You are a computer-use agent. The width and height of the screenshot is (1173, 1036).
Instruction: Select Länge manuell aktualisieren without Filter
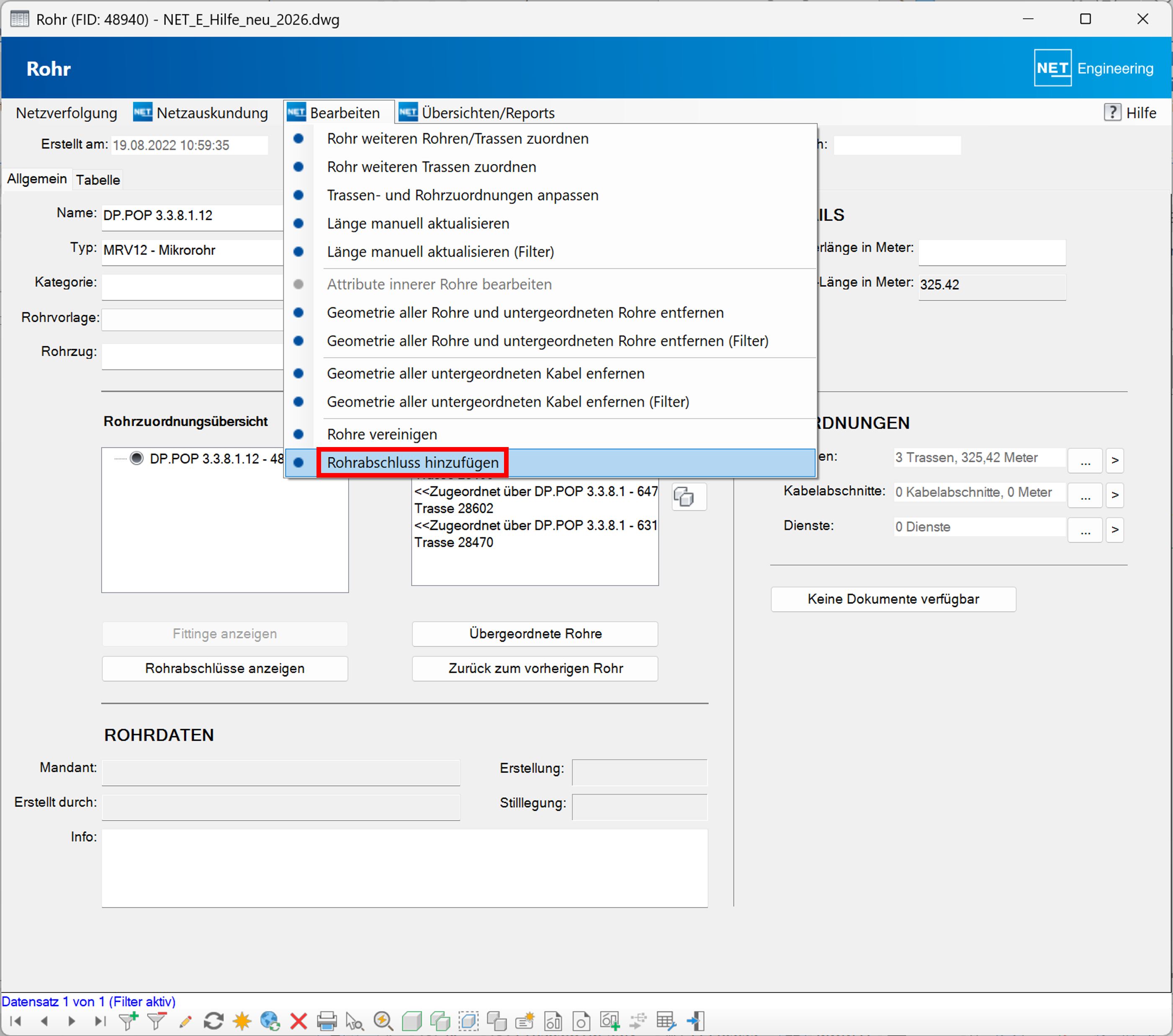[550, 223]
